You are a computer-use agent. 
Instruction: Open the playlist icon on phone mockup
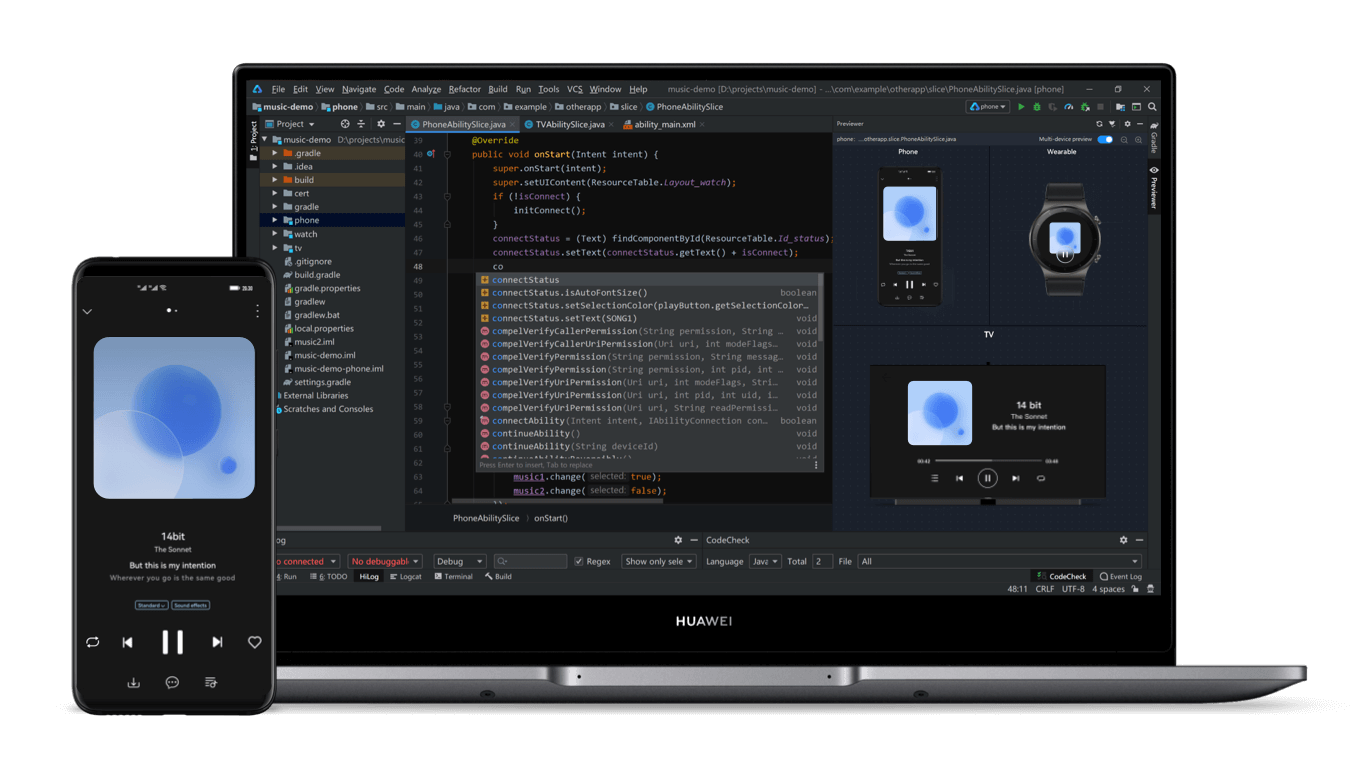click(x=210, y=682)
